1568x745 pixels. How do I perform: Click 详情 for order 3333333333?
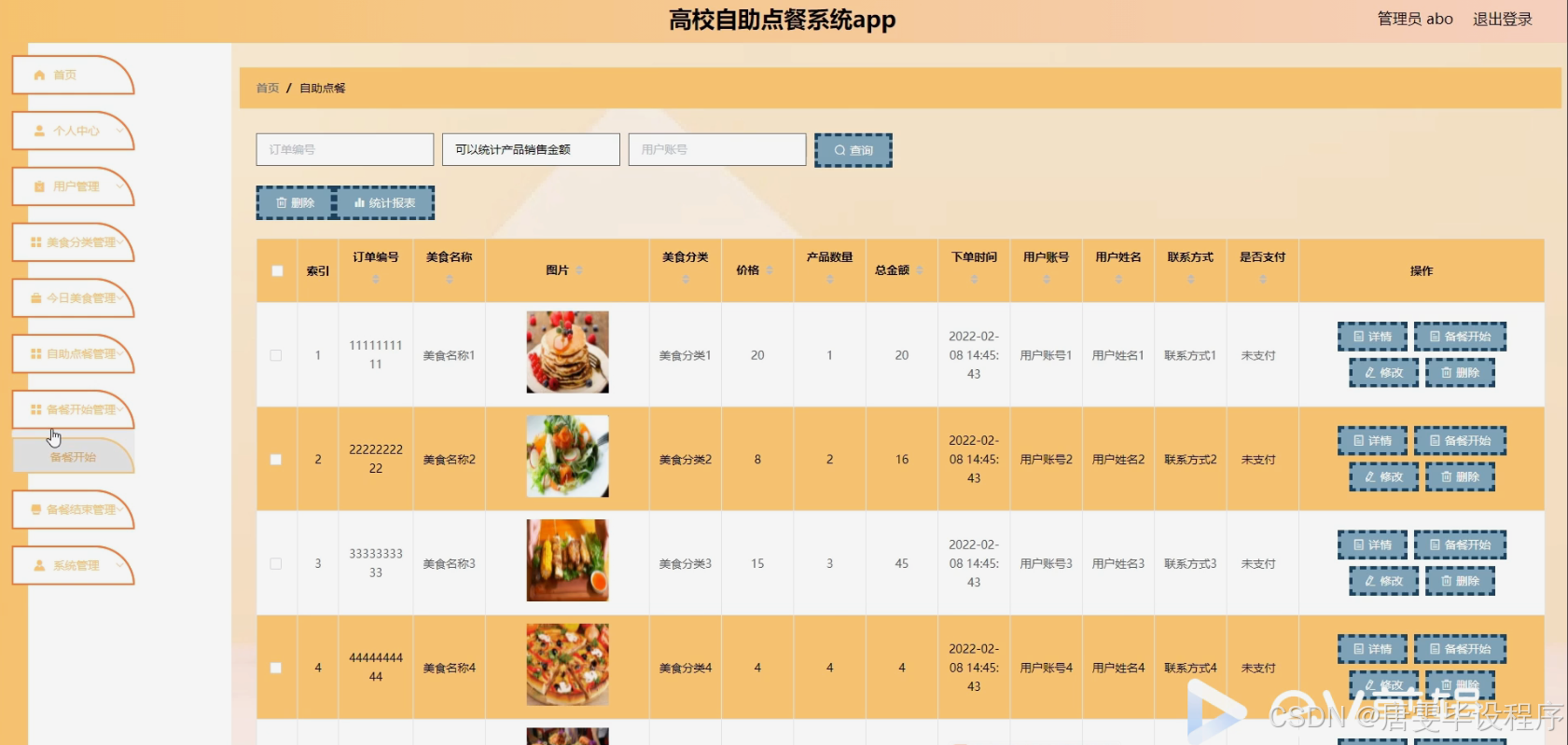tap(1372, 545)
